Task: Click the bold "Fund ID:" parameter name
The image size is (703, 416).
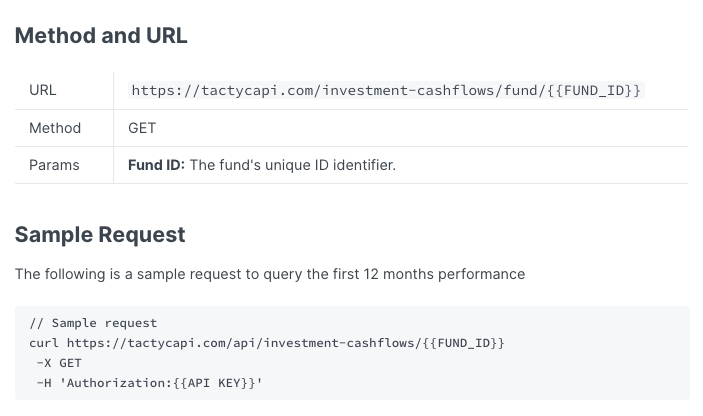Action: [156, 165]
